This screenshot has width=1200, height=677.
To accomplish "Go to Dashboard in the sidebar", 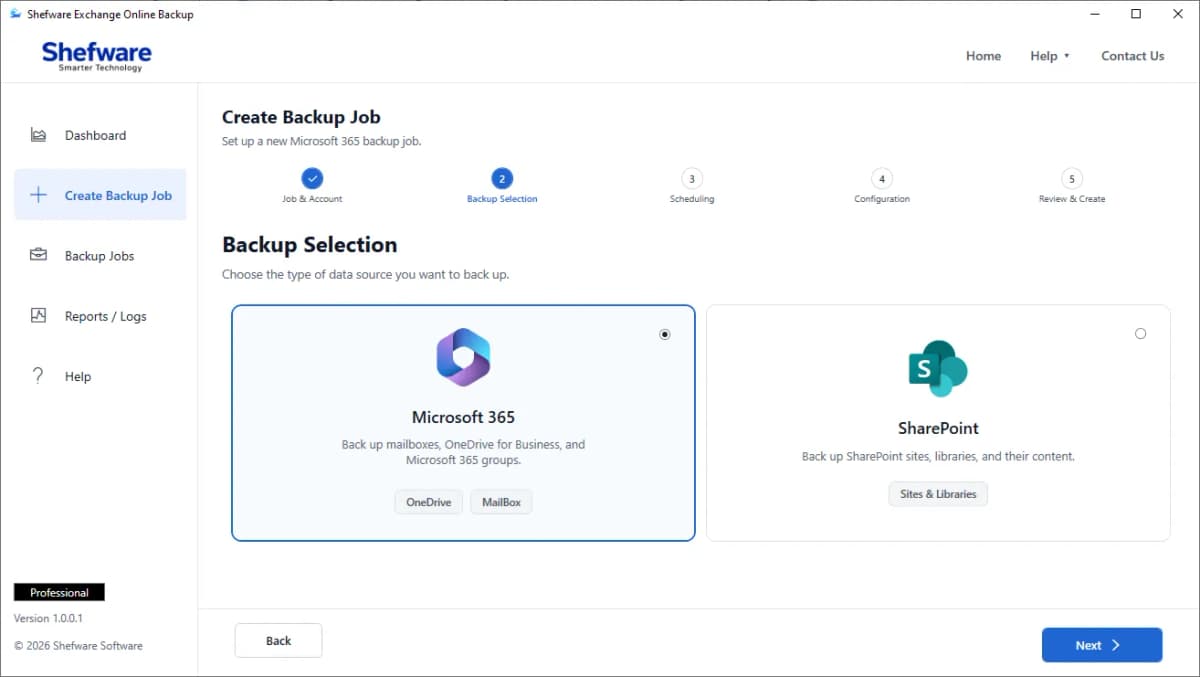I will coord(100,135).
